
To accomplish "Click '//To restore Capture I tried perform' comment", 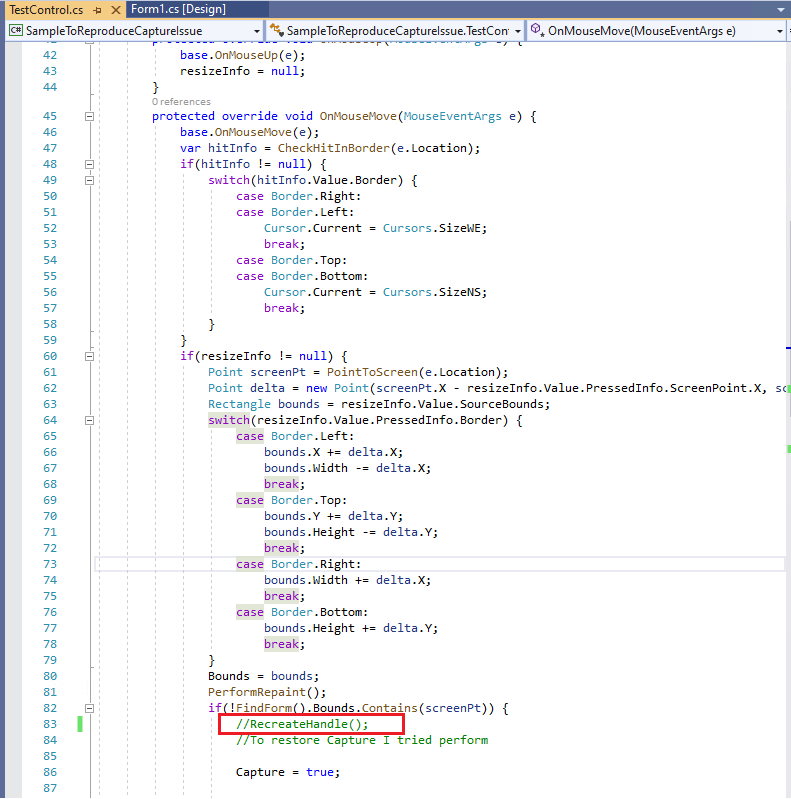I will tap(362, 740).
